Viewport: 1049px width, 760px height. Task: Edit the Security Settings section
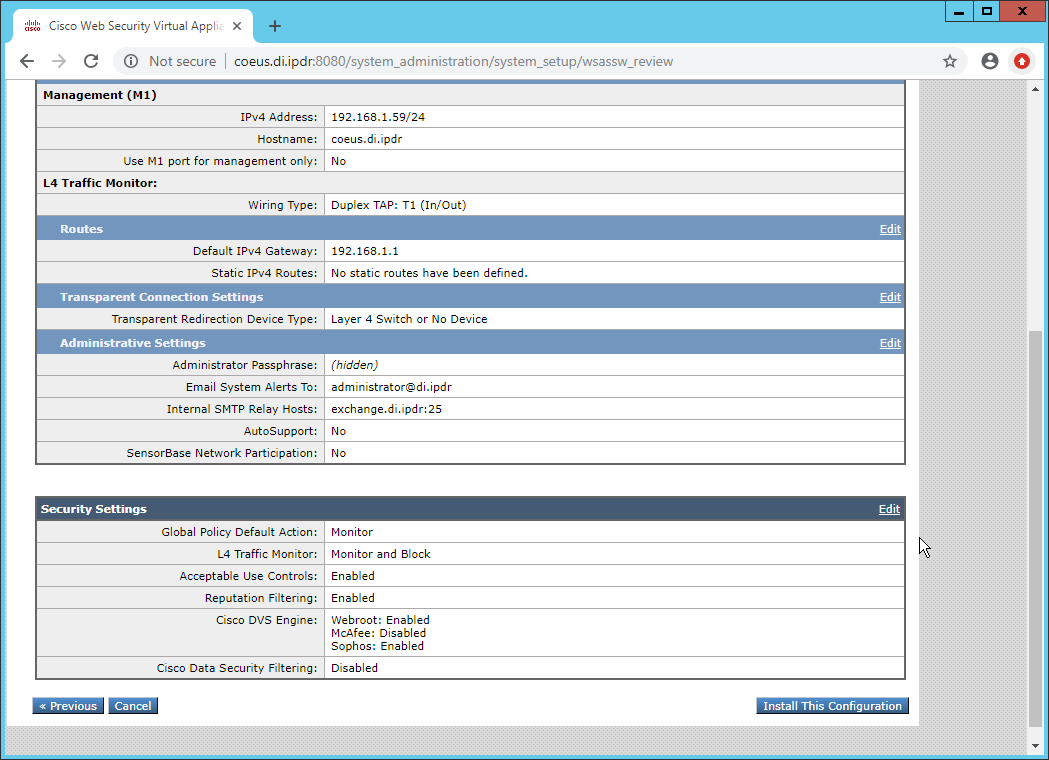point(889,509)
